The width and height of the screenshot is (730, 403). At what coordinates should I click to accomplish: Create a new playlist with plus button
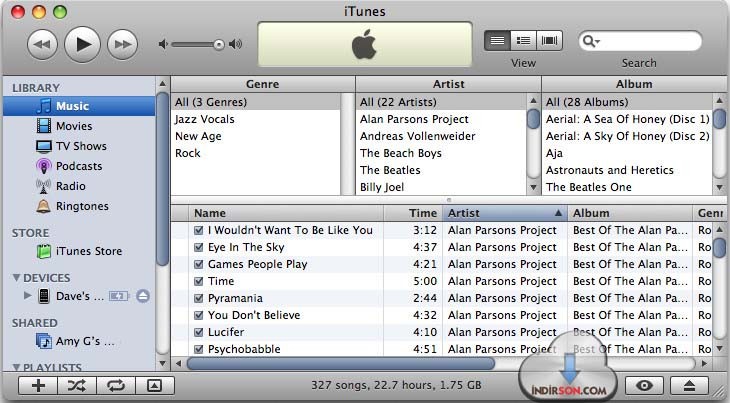tap(38, 385)
